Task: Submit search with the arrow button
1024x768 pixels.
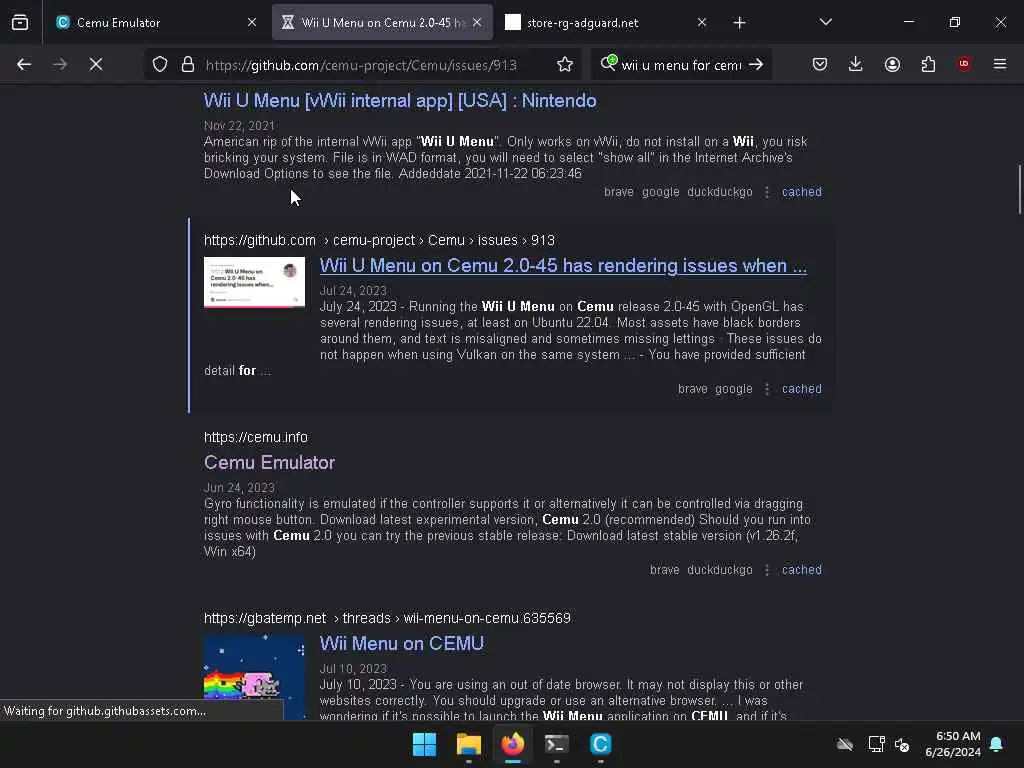Action: pos(756,64)
